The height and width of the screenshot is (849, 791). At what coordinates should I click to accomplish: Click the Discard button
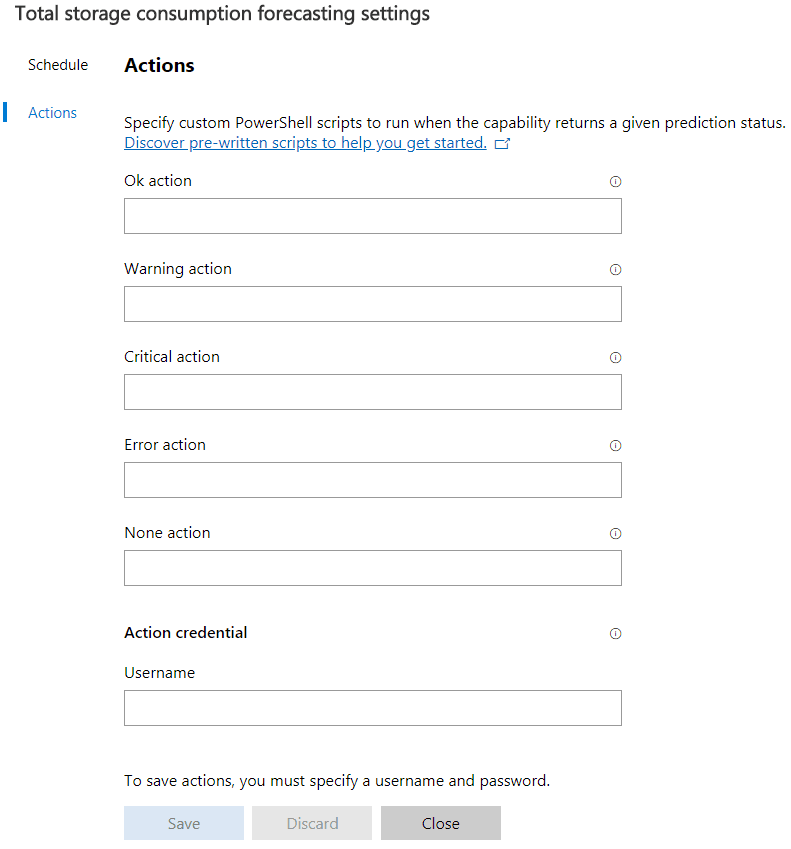coord(312,823)
